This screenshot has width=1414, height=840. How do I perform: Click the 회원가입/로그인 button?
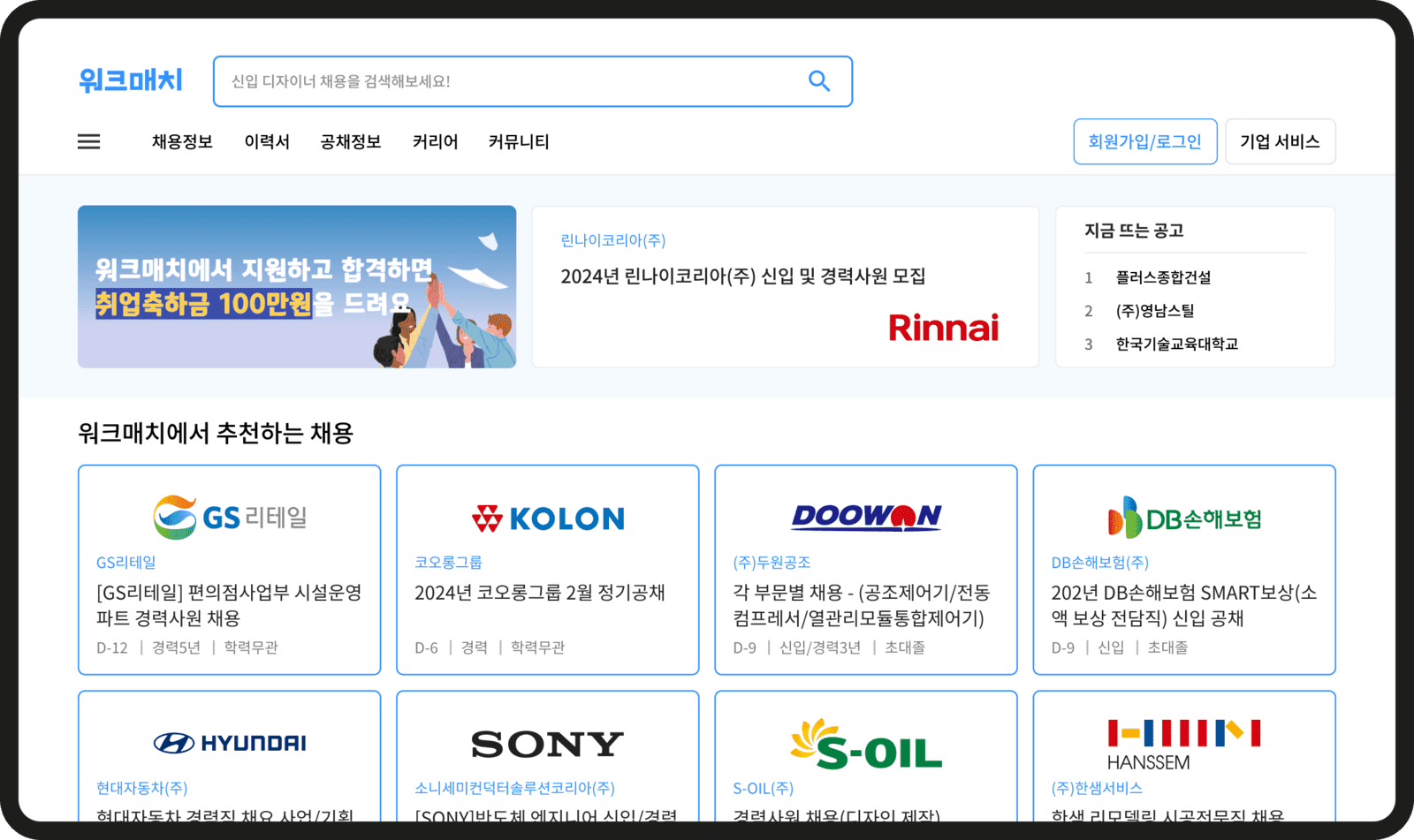pos(1145,141)
